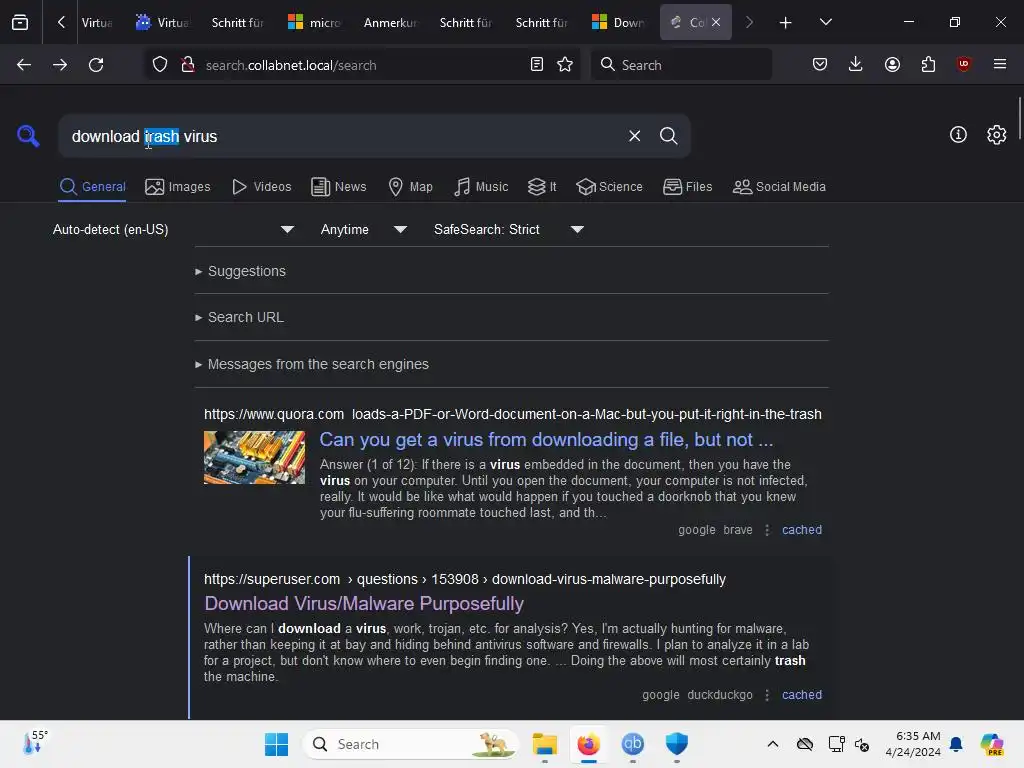Image resolution: width=1024 pixels, height=768 pixels.
Task: Open the Windows Start menu
Action: tap(276, 744)
